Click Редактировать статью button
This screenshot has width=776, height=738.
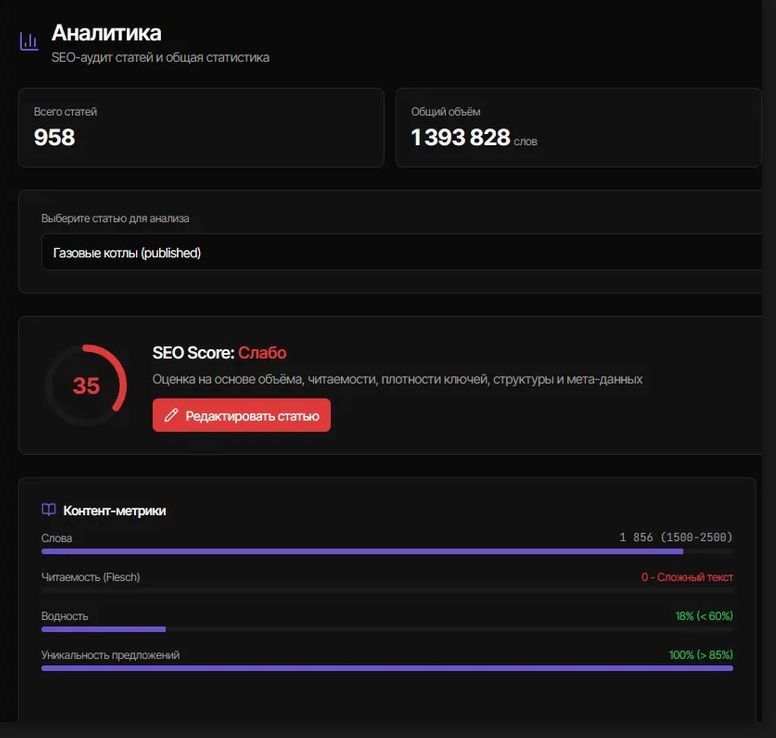click(242, 415)
